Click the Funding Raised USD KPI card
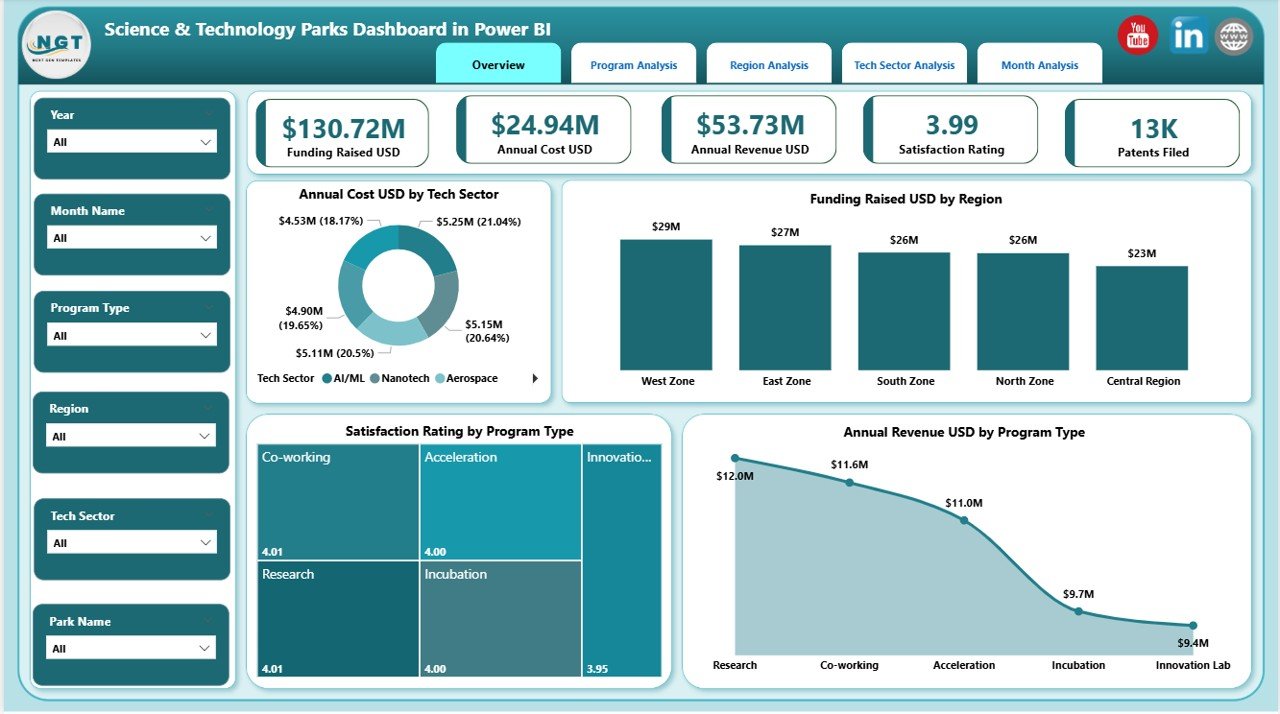Image resolution: width=1280 pixels, height=714 pixels. tap(342, 130)
